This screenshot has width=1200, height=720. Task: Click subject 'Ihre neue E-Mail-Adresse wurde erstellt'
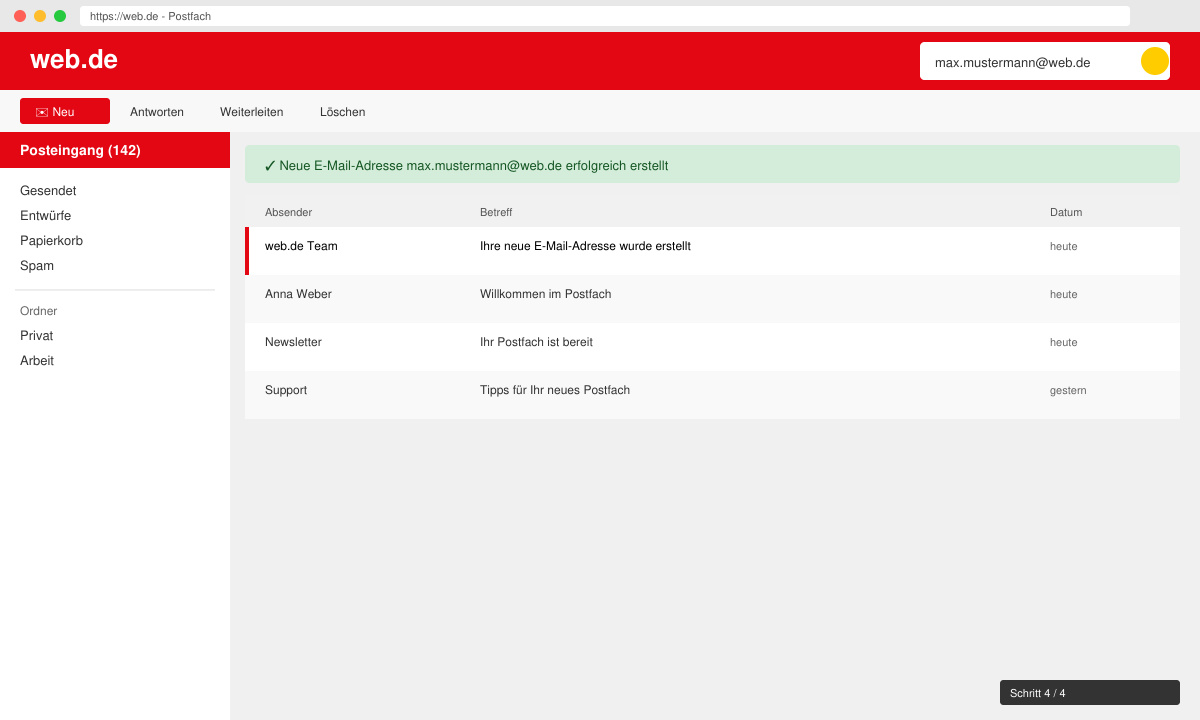585,246
